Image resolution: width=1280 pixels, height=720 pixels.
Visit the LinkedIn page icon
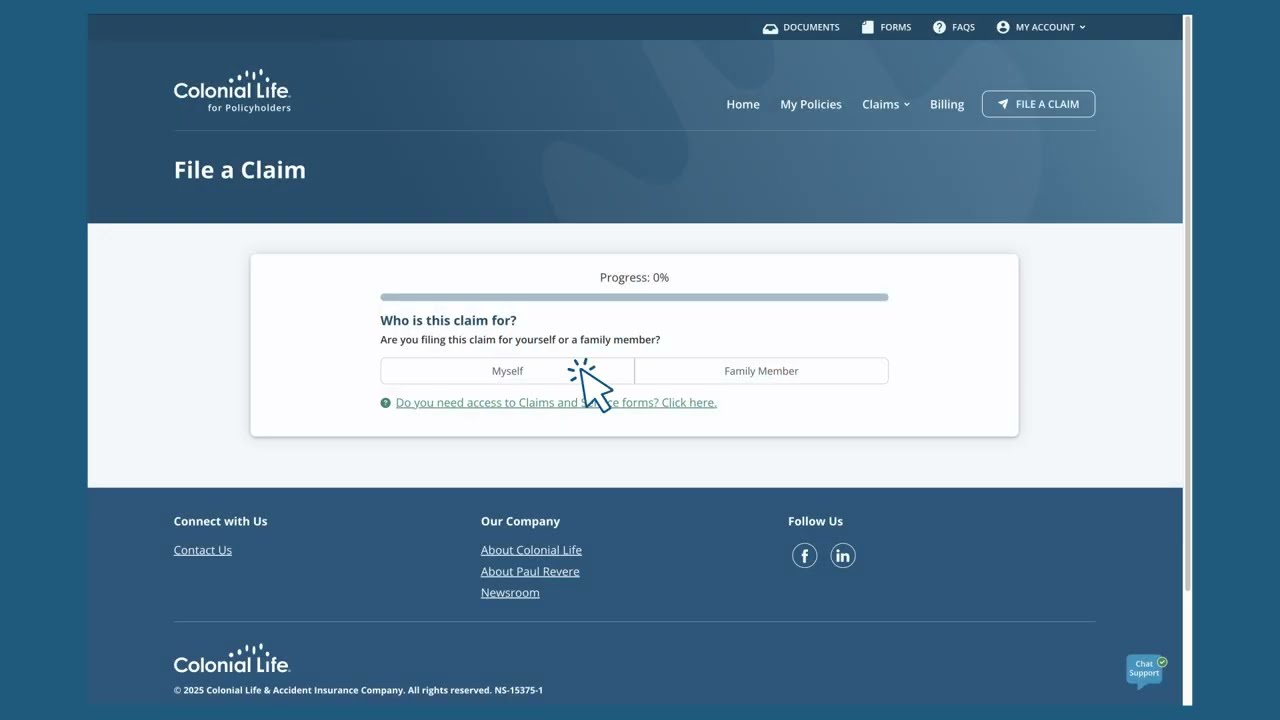(x=843, y=556)
